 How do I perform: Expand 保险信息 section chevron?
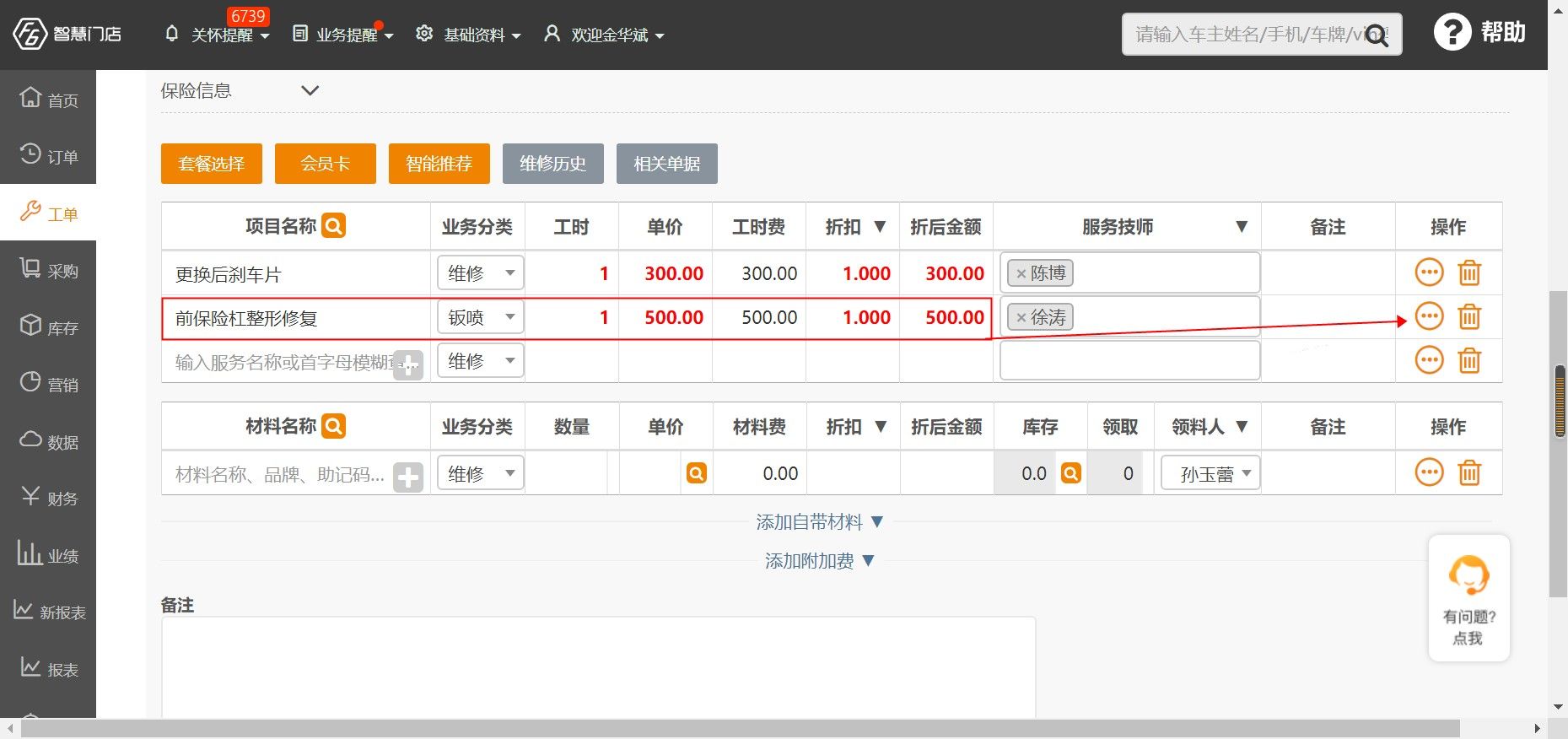310,90
